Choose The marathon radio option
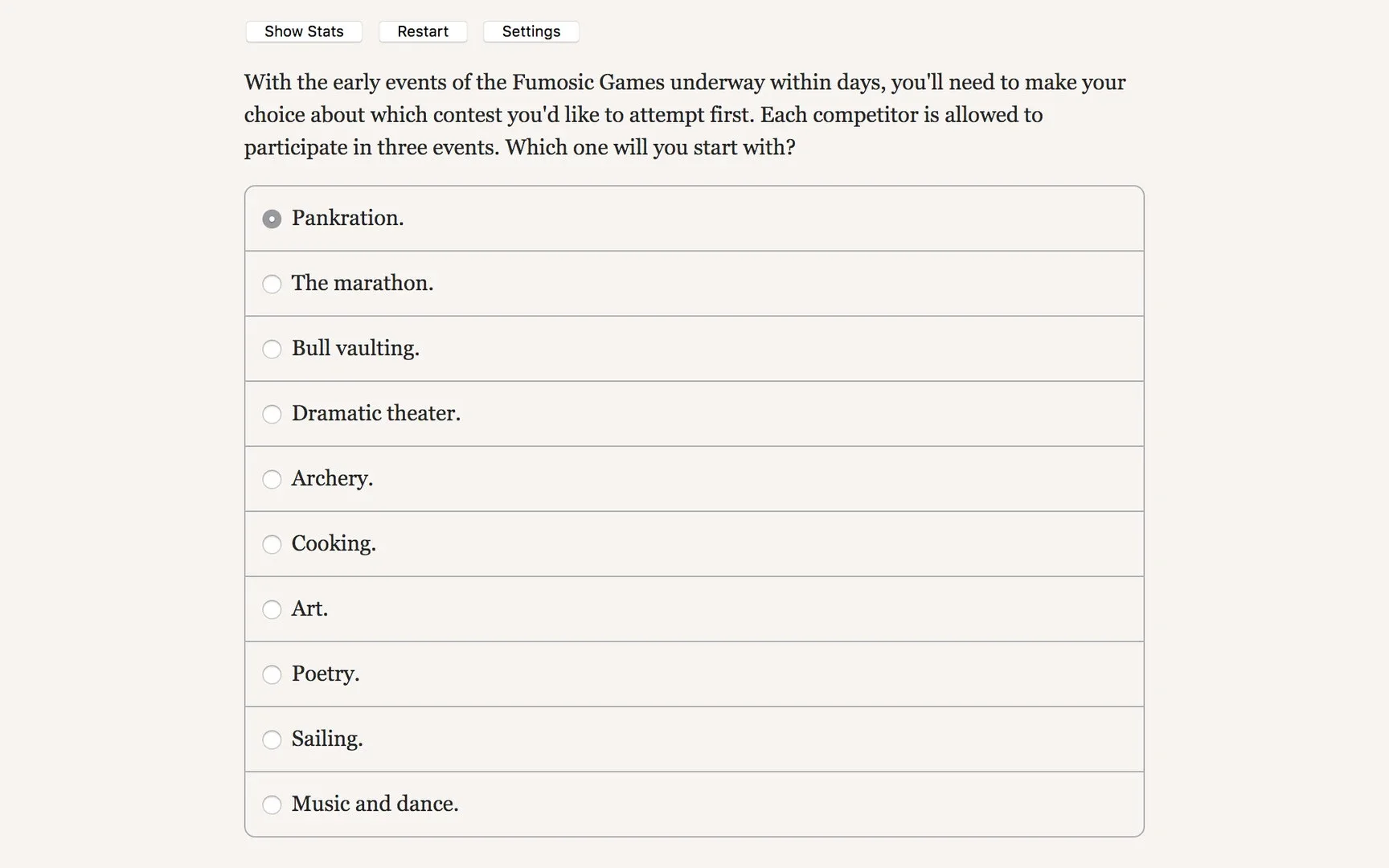Image resolution: width=1389 pixels, height=868 pixels. click(272, 284)
